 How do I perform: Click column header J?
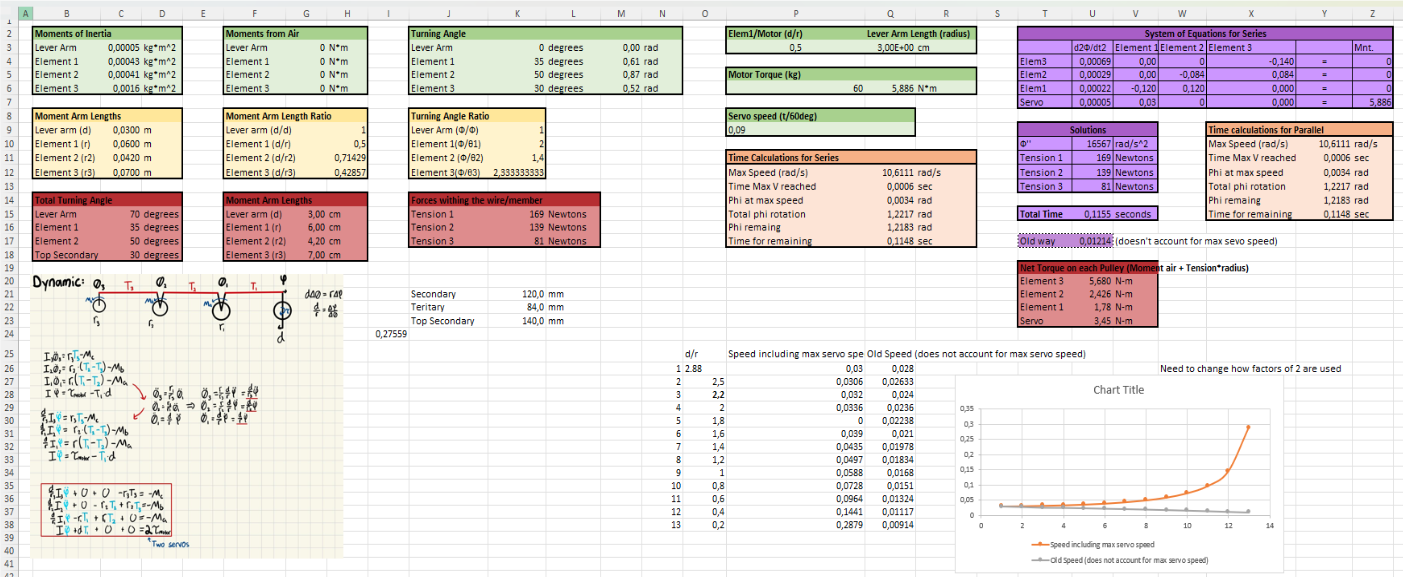point(448,14)
